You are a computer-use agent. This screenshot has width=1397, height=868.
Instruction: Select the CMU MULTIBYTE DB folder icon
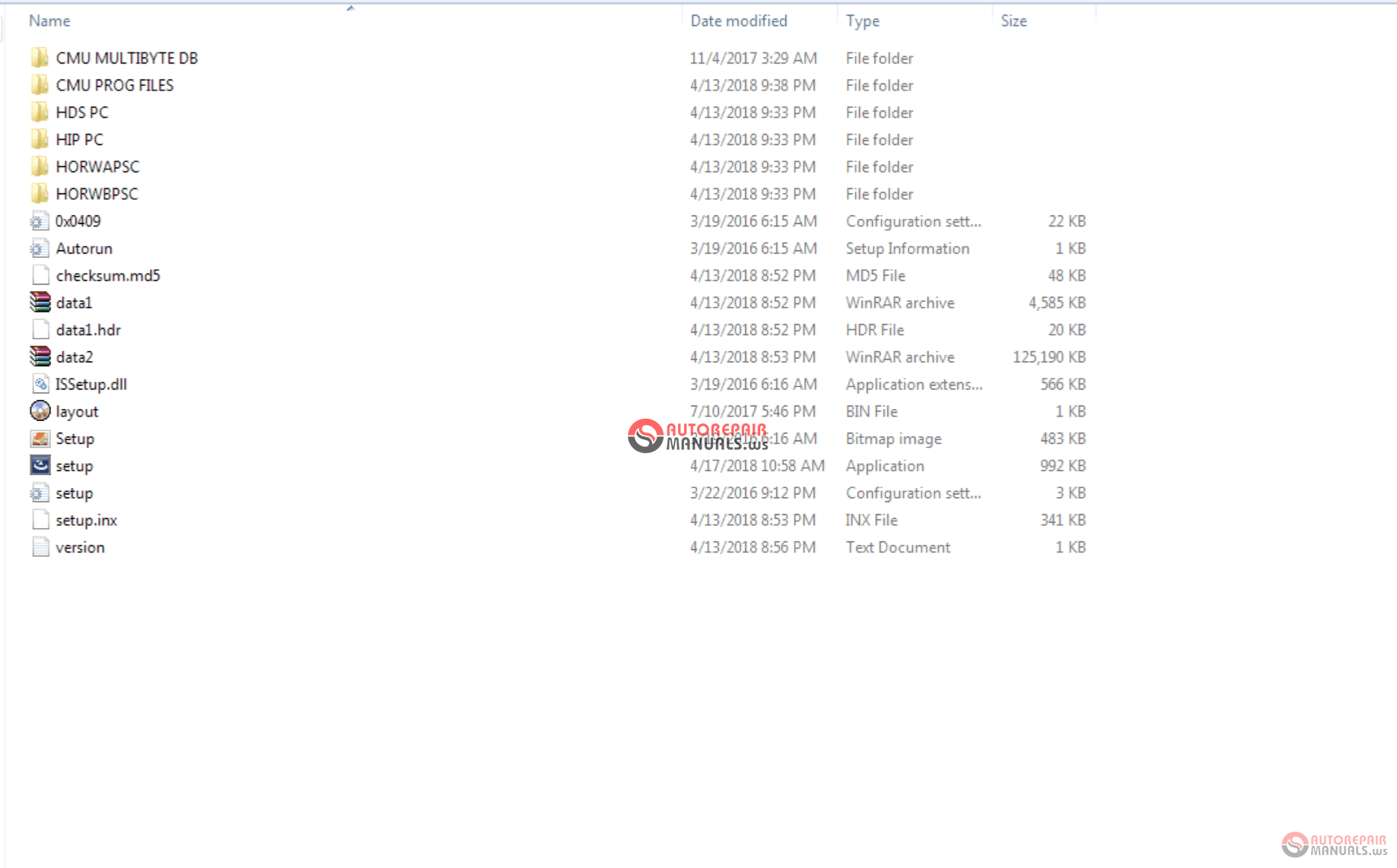coord(40,58)
